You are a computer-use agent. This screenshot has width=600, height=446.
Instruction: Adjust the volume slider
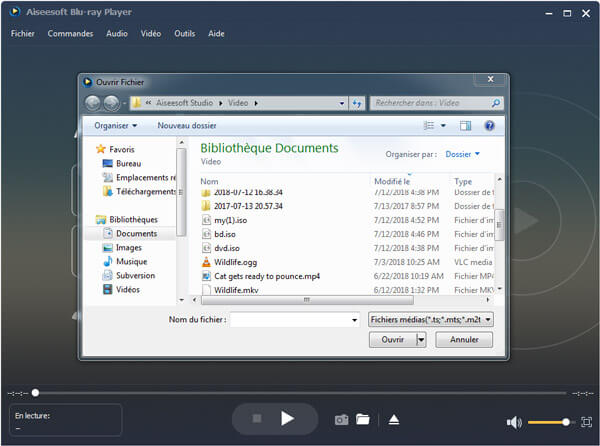pyautogui.click(x=548, y=422)
